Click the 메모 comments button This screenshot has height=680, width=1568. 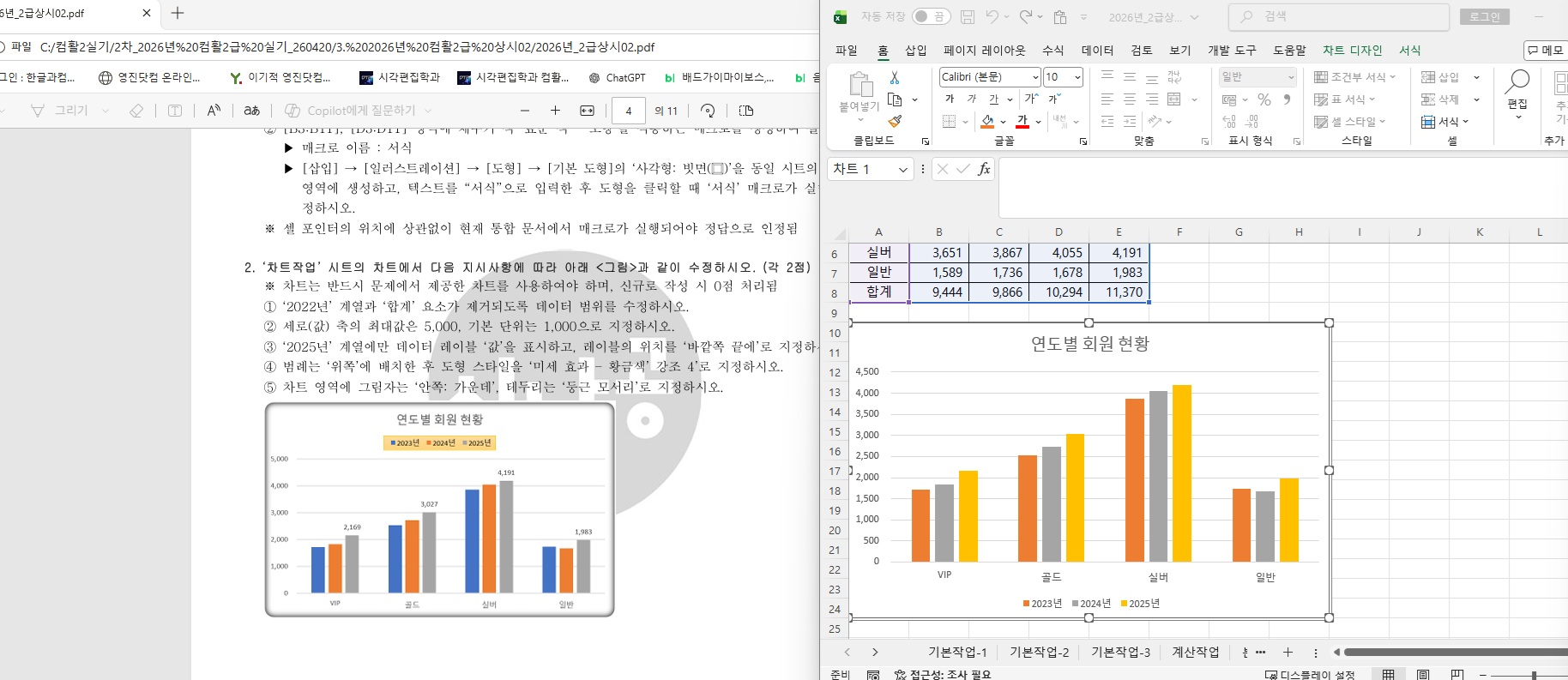(x=1545, y=51)
